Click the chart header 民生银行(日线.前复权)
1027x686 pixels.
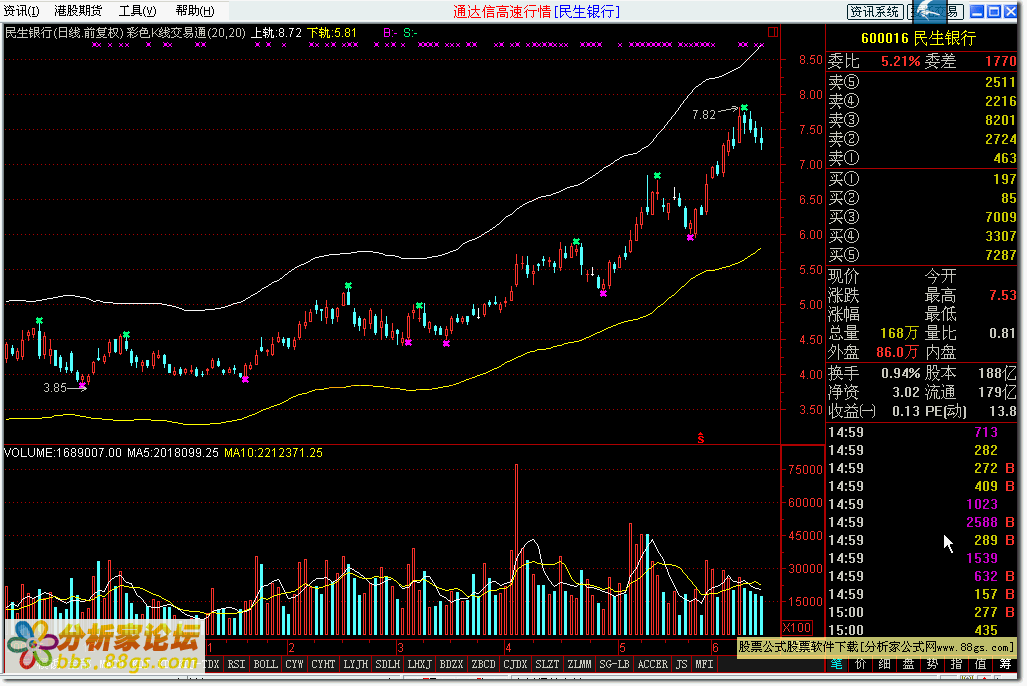point(64,33)
